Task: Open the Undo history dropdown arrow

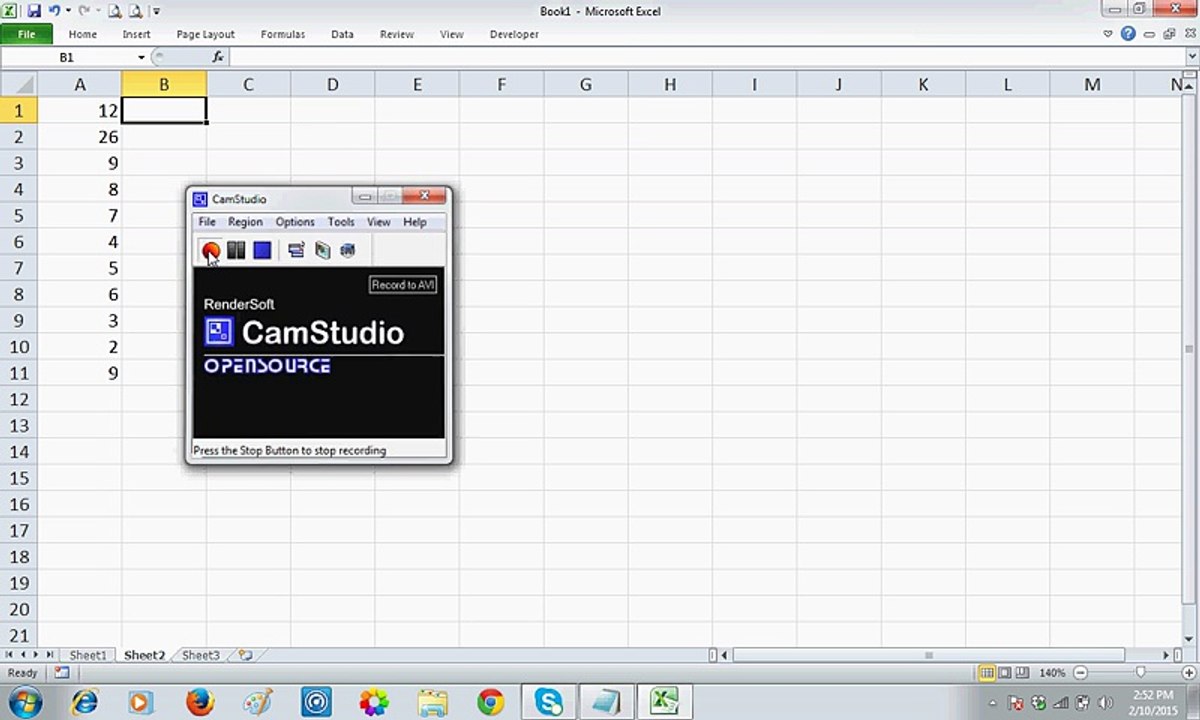Action: point(68,12)
